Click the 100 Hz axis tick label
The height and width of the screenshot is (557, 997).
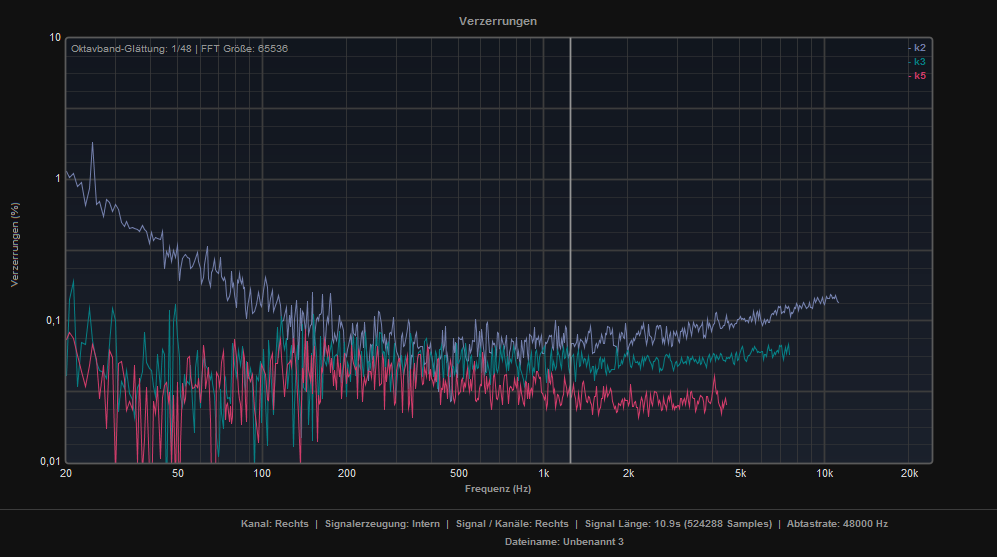[261, 473]
